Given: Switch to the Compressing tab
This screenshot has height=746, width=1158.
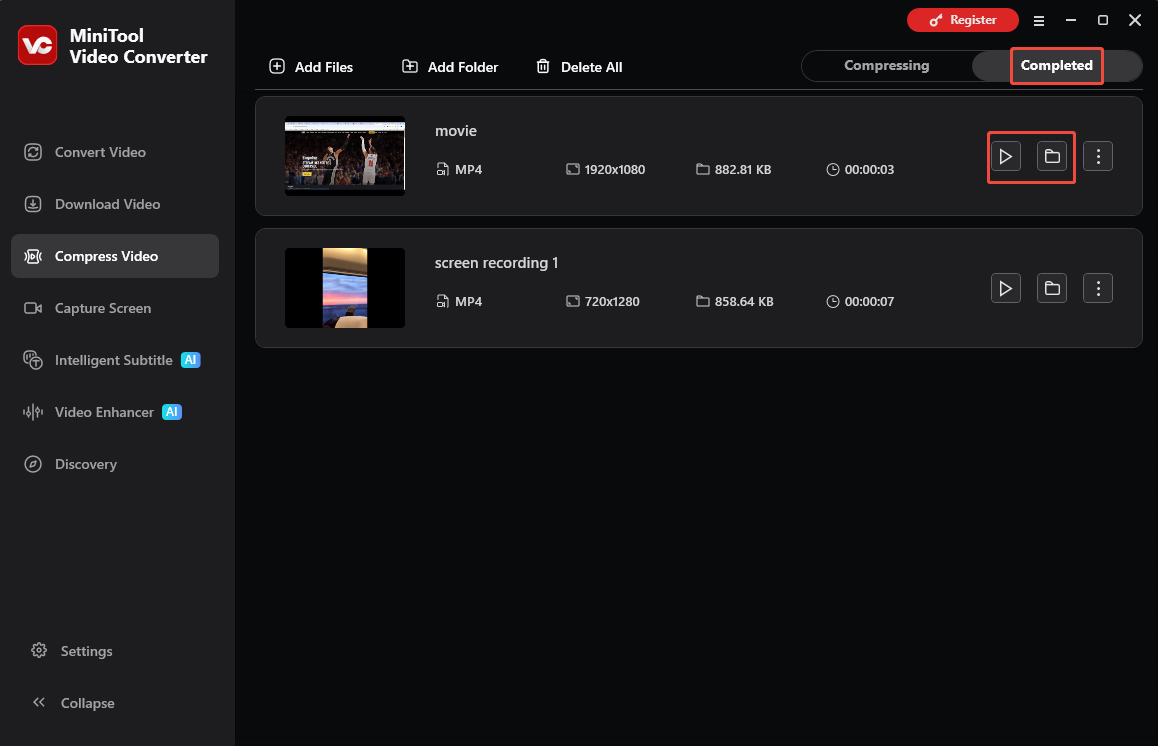Looking at the screenshot, I should click(886, 66).
